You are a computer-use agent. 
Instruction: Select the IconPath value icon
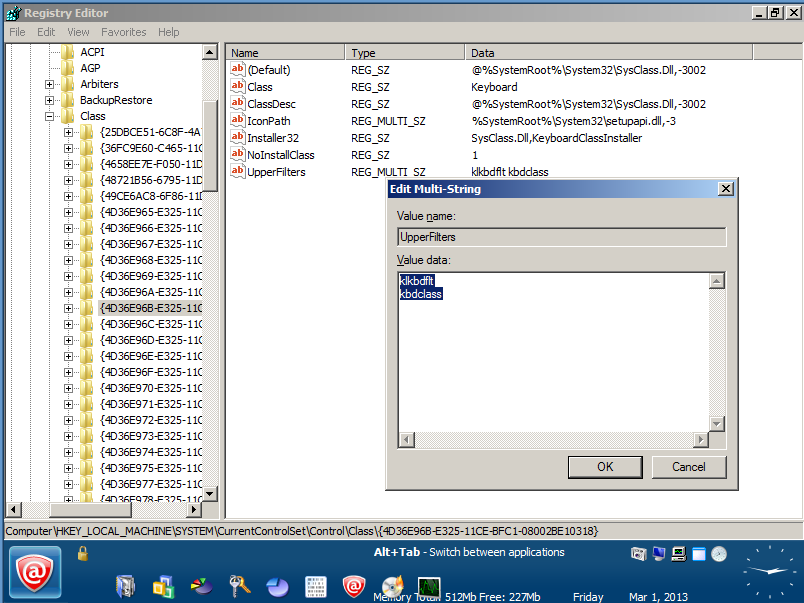tap(237, 120)
